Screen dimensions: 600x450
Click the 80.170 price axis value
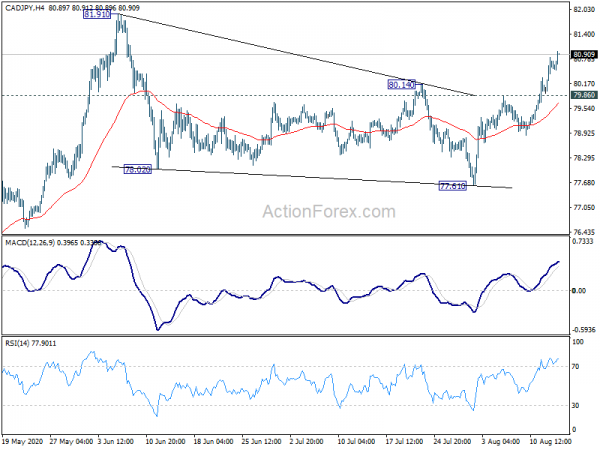584,83
